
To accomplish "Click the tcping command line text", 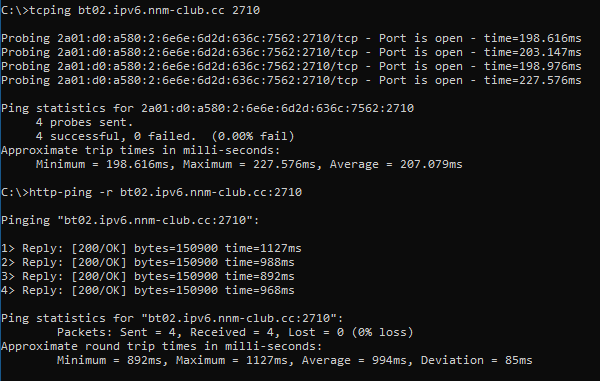I will pyautogui.click(x=130, y=10).
